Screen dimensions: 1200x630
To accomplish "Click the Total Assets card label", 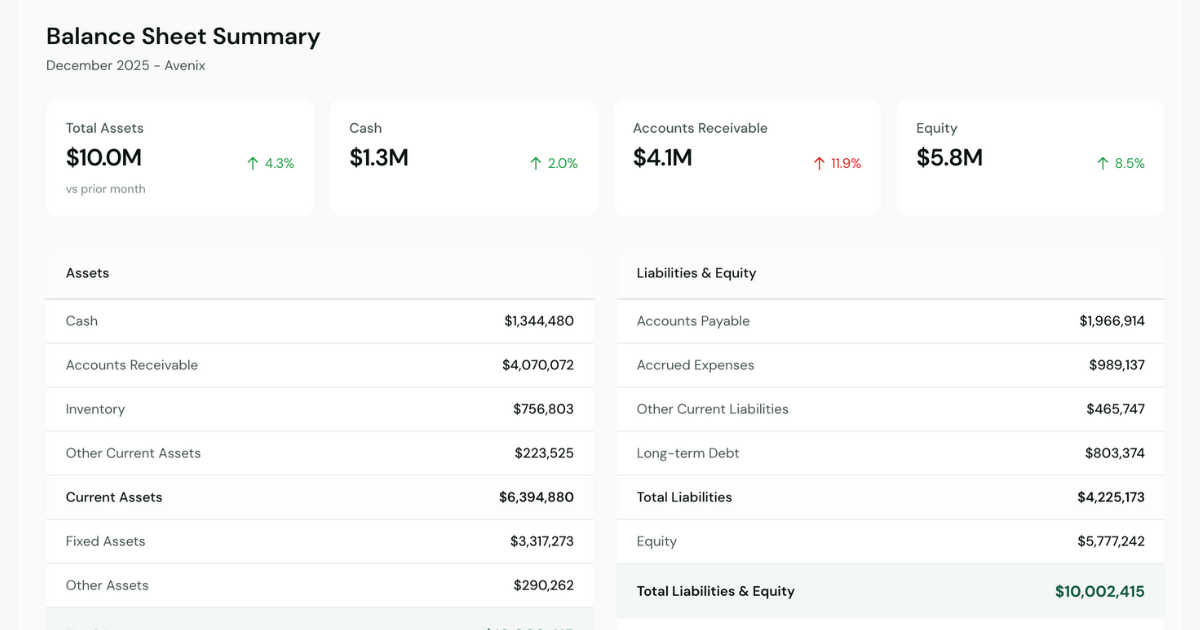I will (105, 128).
